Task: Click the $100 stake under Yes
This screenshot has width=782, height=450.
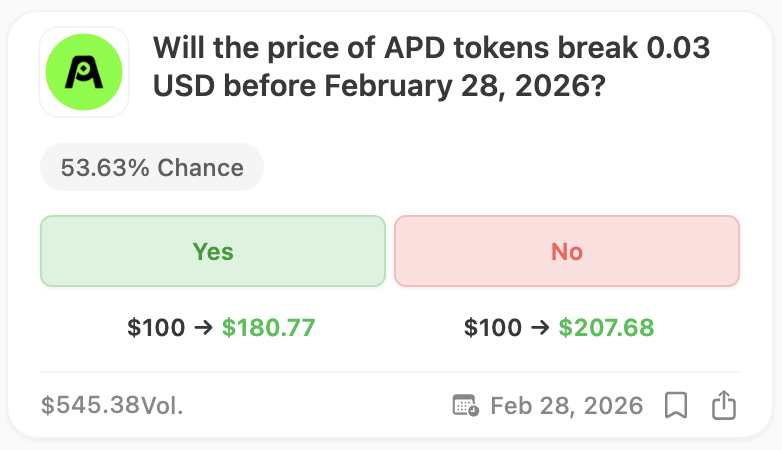Action: coord(156,327)
